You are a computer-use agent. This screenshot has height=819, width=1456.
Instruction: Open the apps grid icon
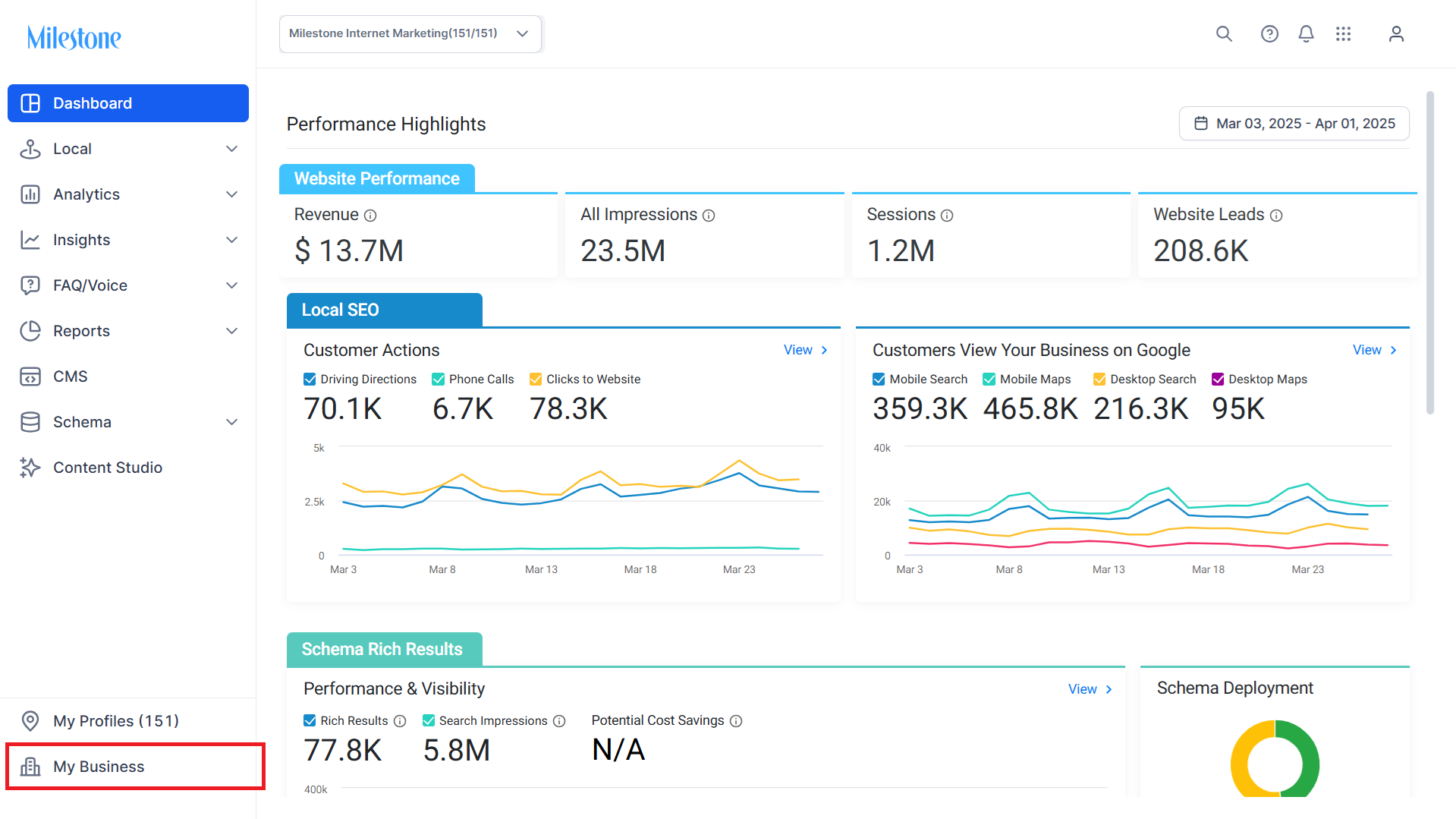click(x=1344, y=34)
